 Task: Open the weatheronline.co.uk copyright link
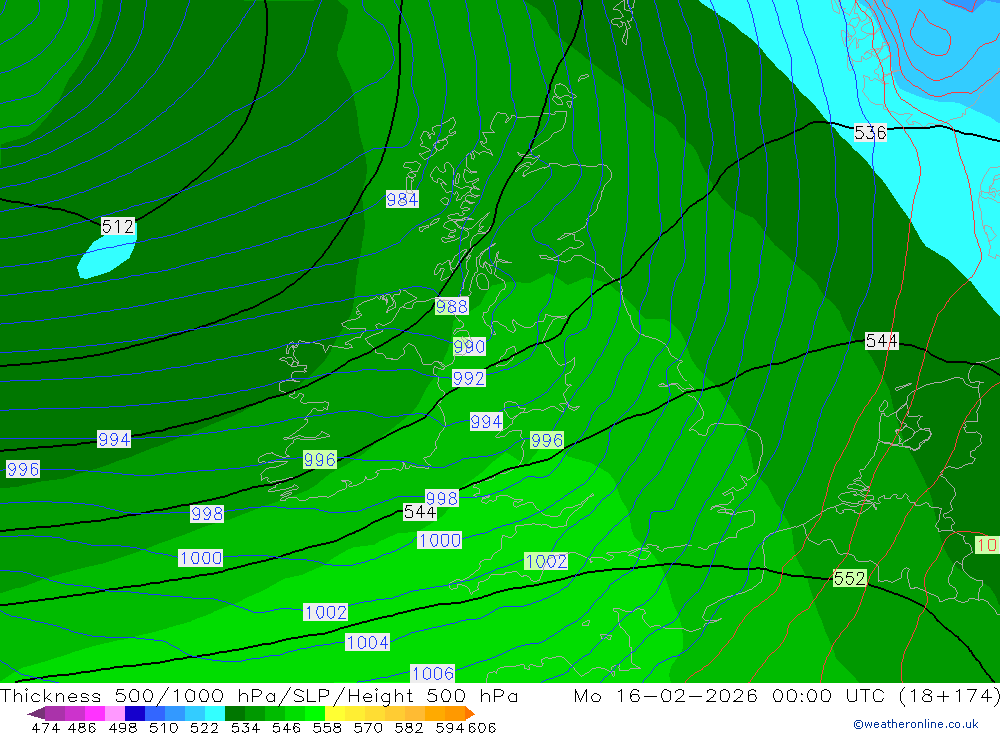pos(916,724)
